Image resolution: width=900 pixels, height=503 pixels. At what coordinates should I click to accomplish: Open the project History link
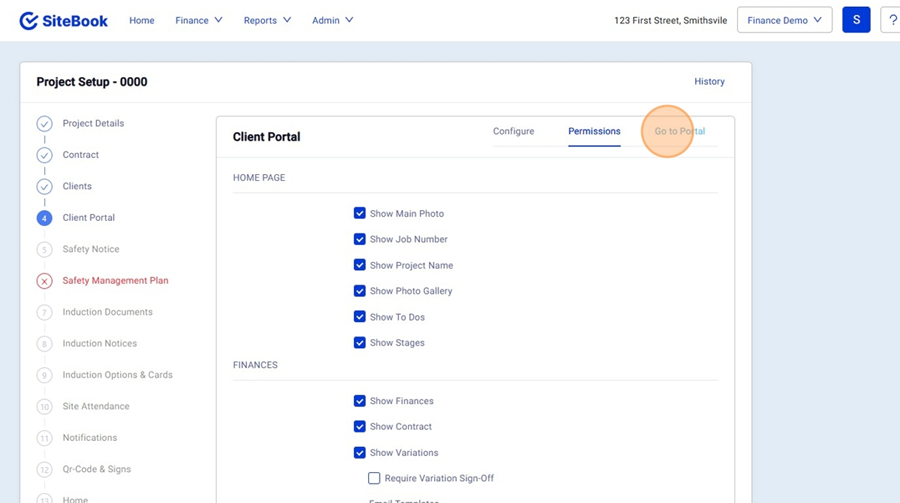pyautogui.click(x=709, y=82)
